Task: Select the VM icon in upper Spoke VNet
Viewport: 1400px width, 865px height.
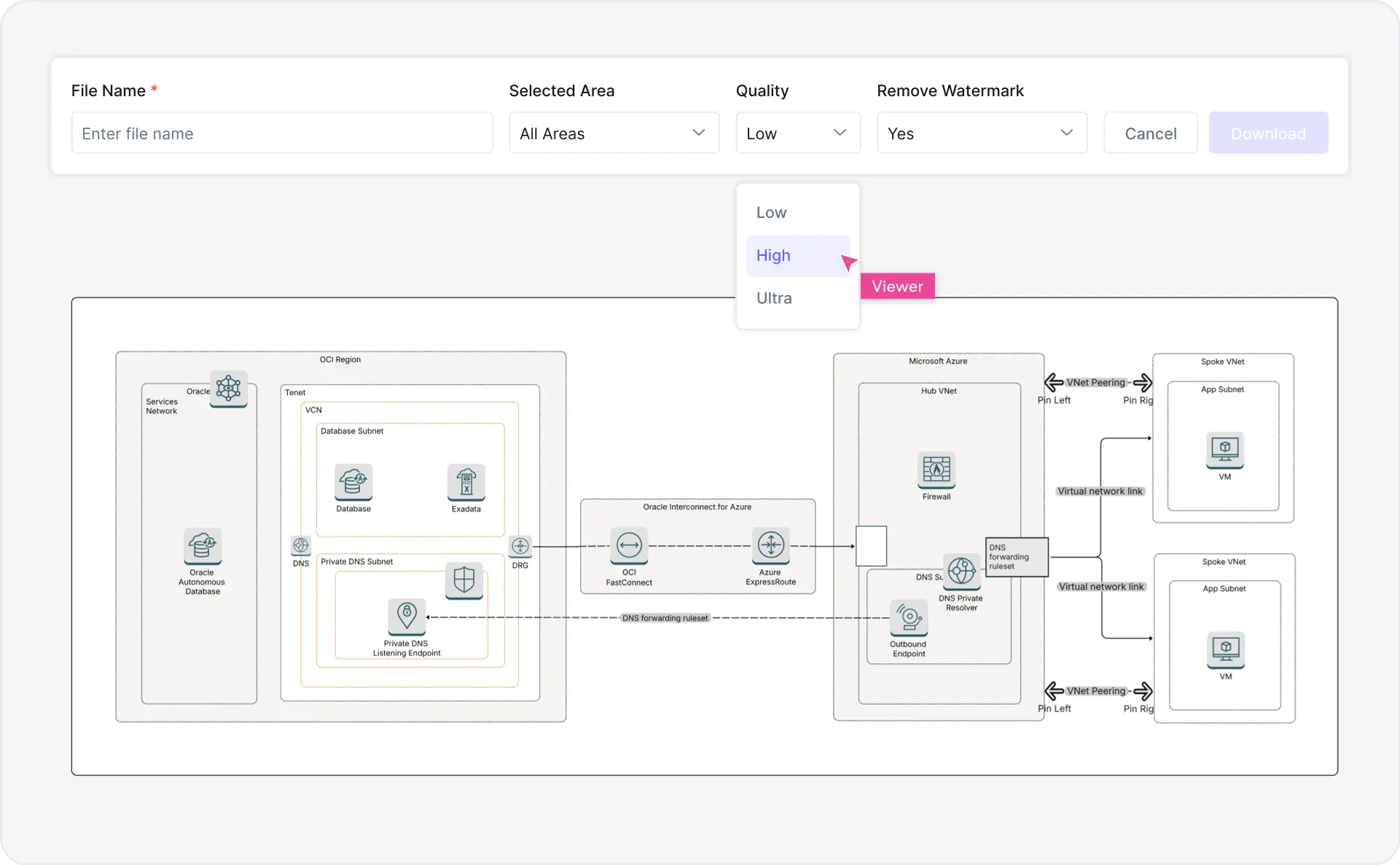Action: pos(1225,450)
